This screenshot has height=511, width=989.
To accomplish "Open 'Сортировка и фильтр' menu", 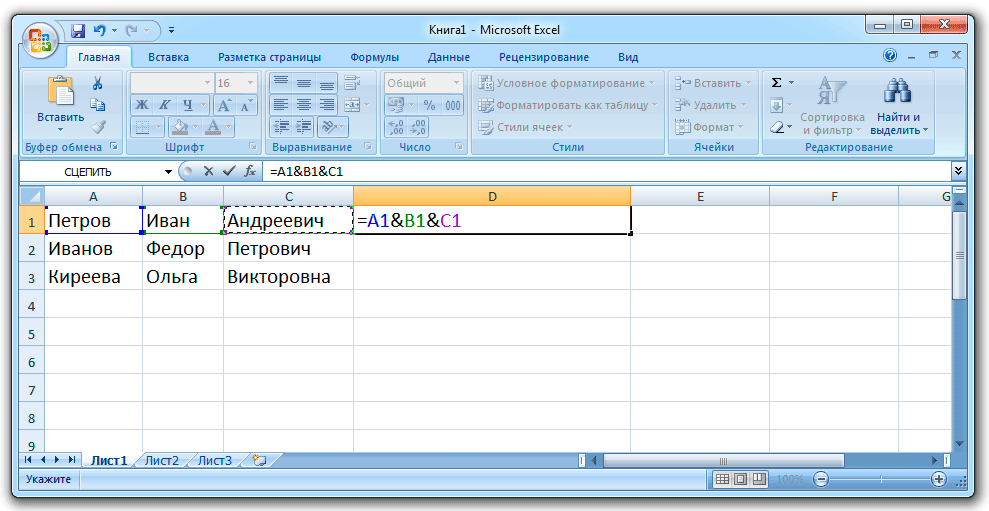I will 833,105.
